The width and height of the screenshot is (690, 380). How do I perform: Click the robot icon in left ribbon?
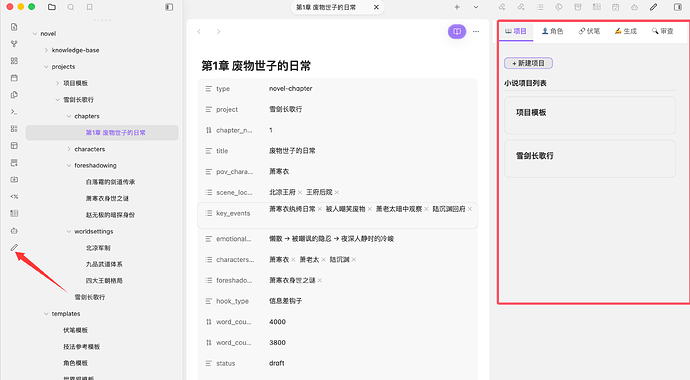14,230
